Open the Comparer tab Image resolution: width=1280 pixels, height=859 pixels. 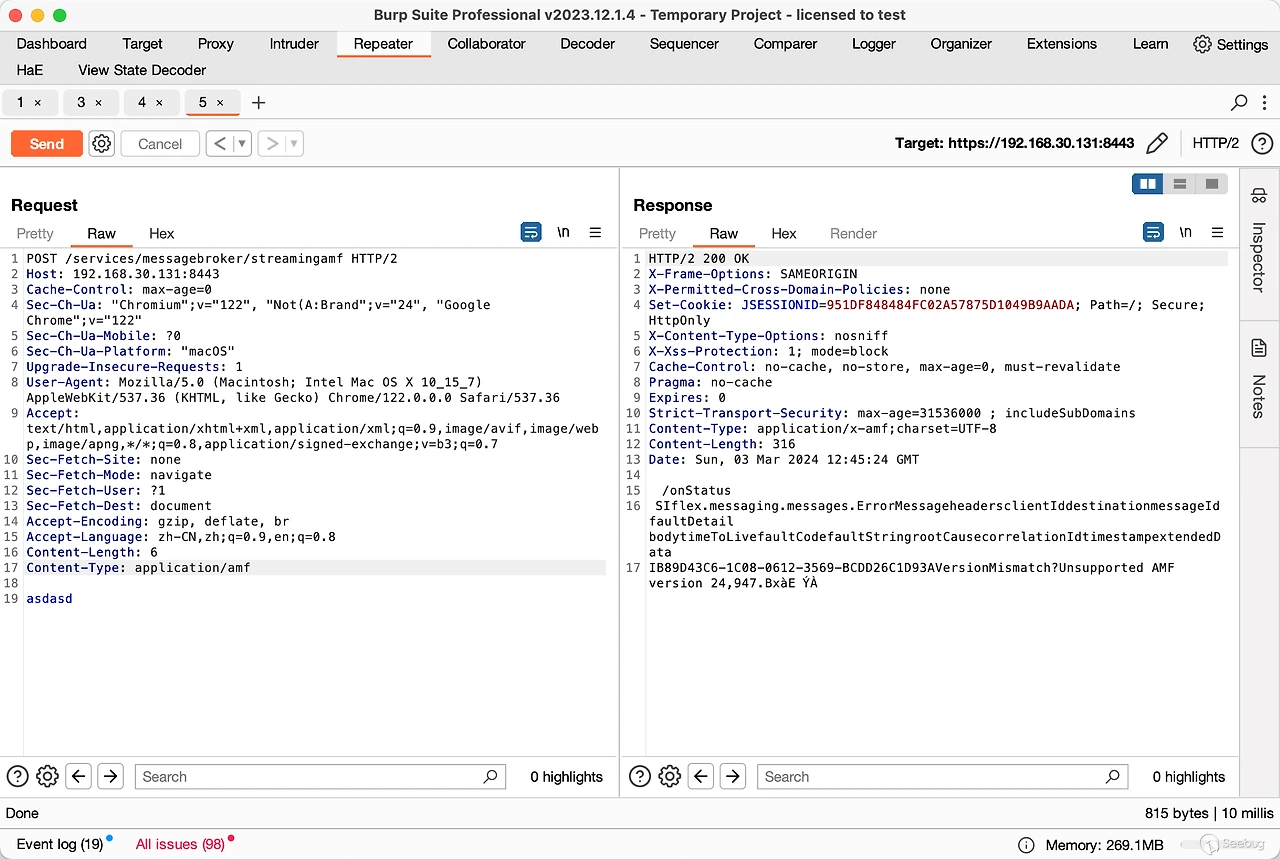tap(785, 44)
